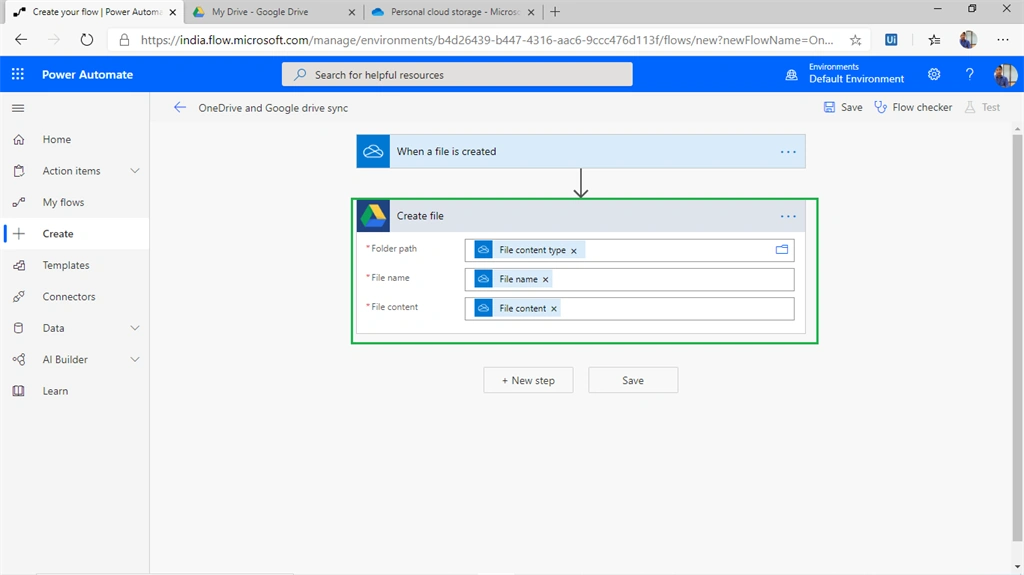The width and height of the screenshot is (1024, 575).
Task: Expand the Data section chevron
Action: [x=135, y=328]
